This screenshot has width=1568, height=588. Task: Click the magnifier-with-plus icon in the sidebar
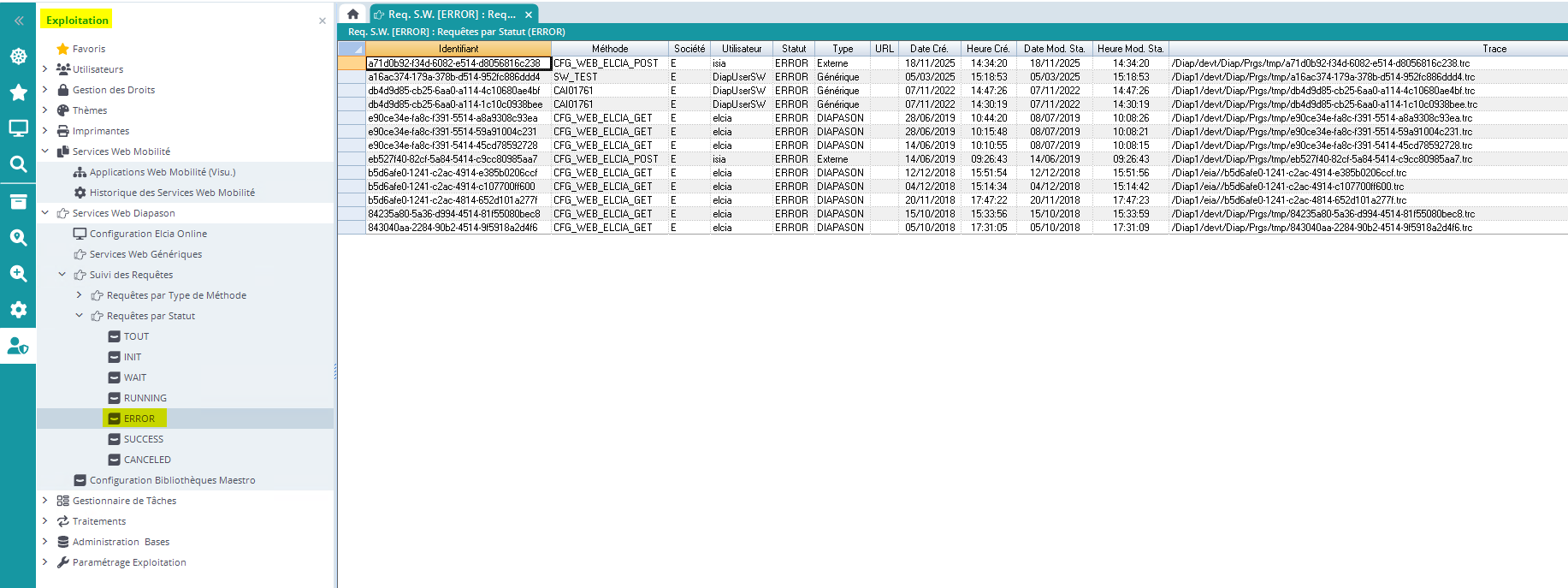point(18,274)
